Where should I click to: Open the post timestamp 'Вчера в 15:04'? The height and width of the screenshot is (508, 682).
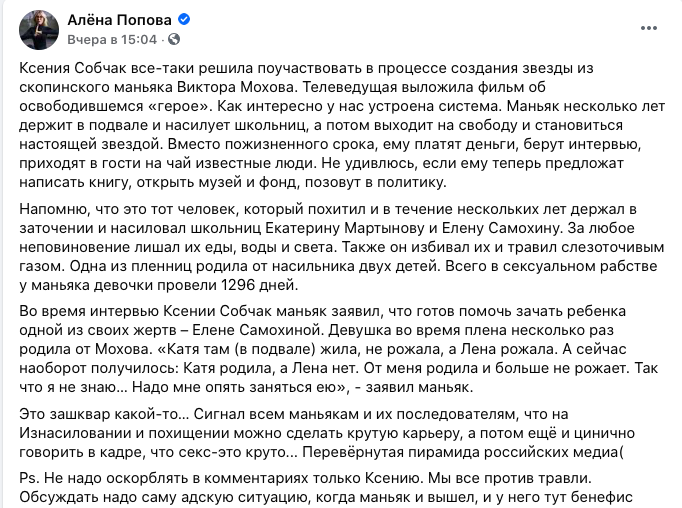(x=110, y=39)
